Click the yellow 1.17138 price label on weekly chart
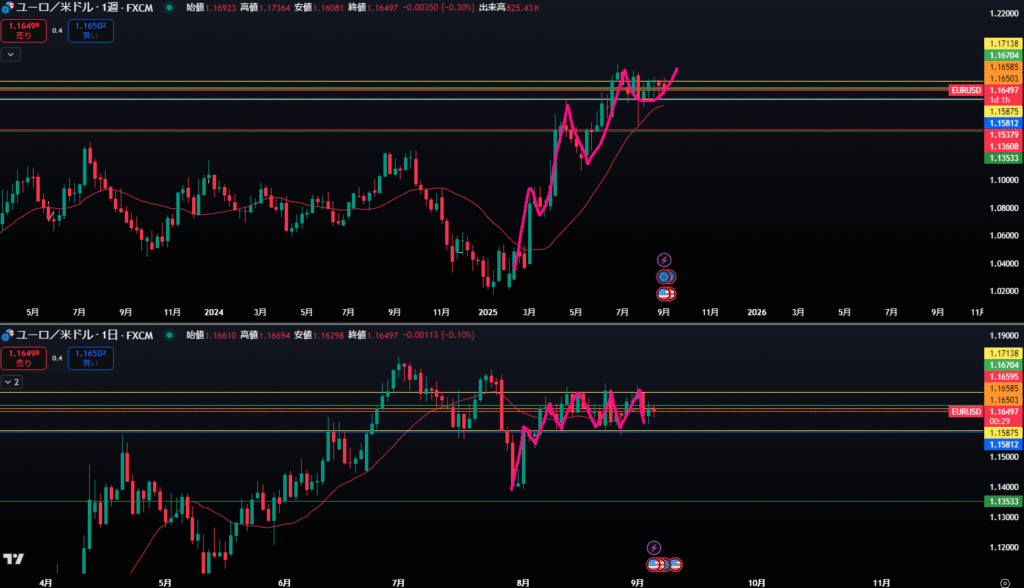The height and width of the screenshot is (588, 1024). tap(1002, 44)
